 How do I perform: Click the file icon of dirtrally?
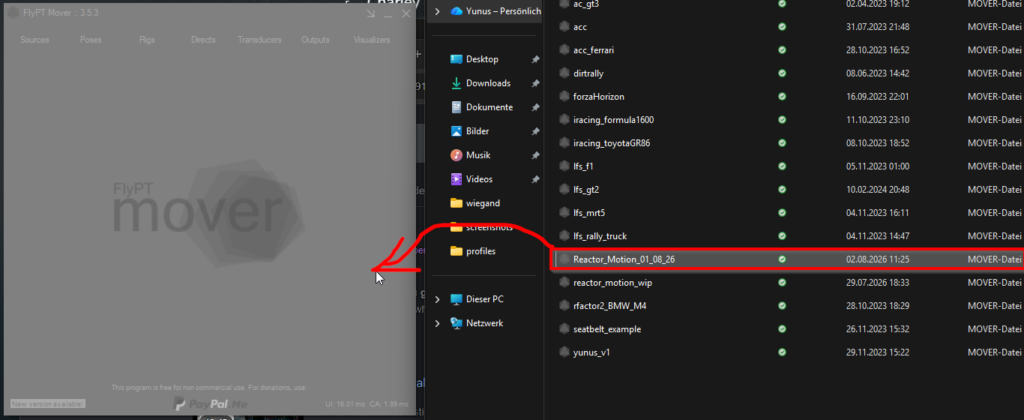(564, 73)
